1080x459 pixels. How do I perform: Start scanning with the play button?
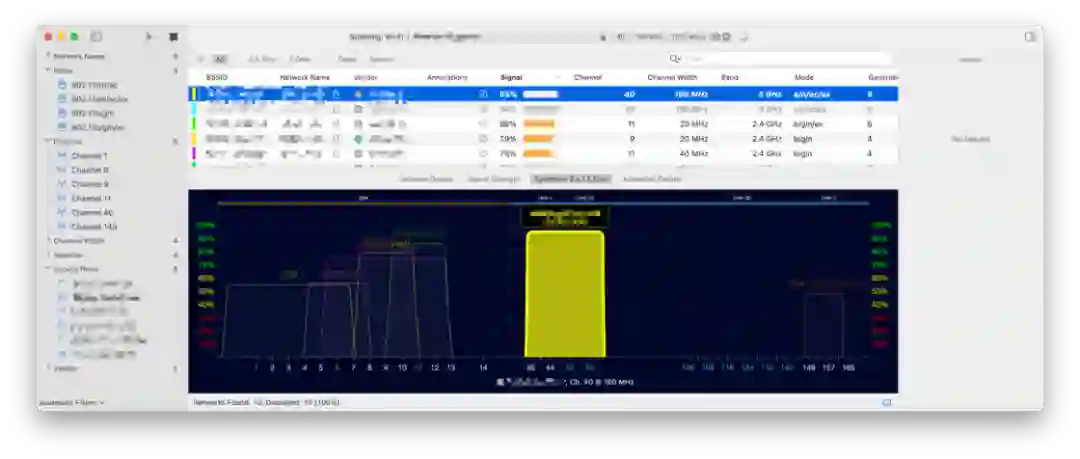(x=149, y=37)
